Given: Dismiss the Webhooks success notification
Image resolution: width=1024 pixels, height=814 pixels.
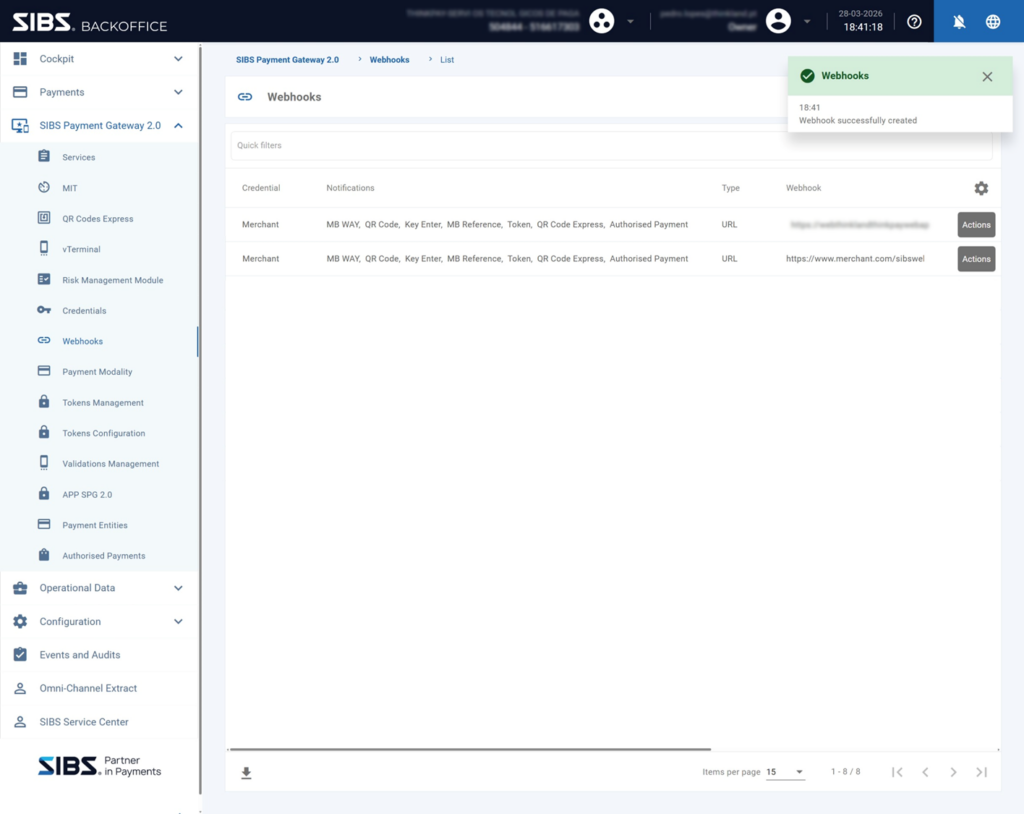Looking at the screenshot, I should click(987, 76).
